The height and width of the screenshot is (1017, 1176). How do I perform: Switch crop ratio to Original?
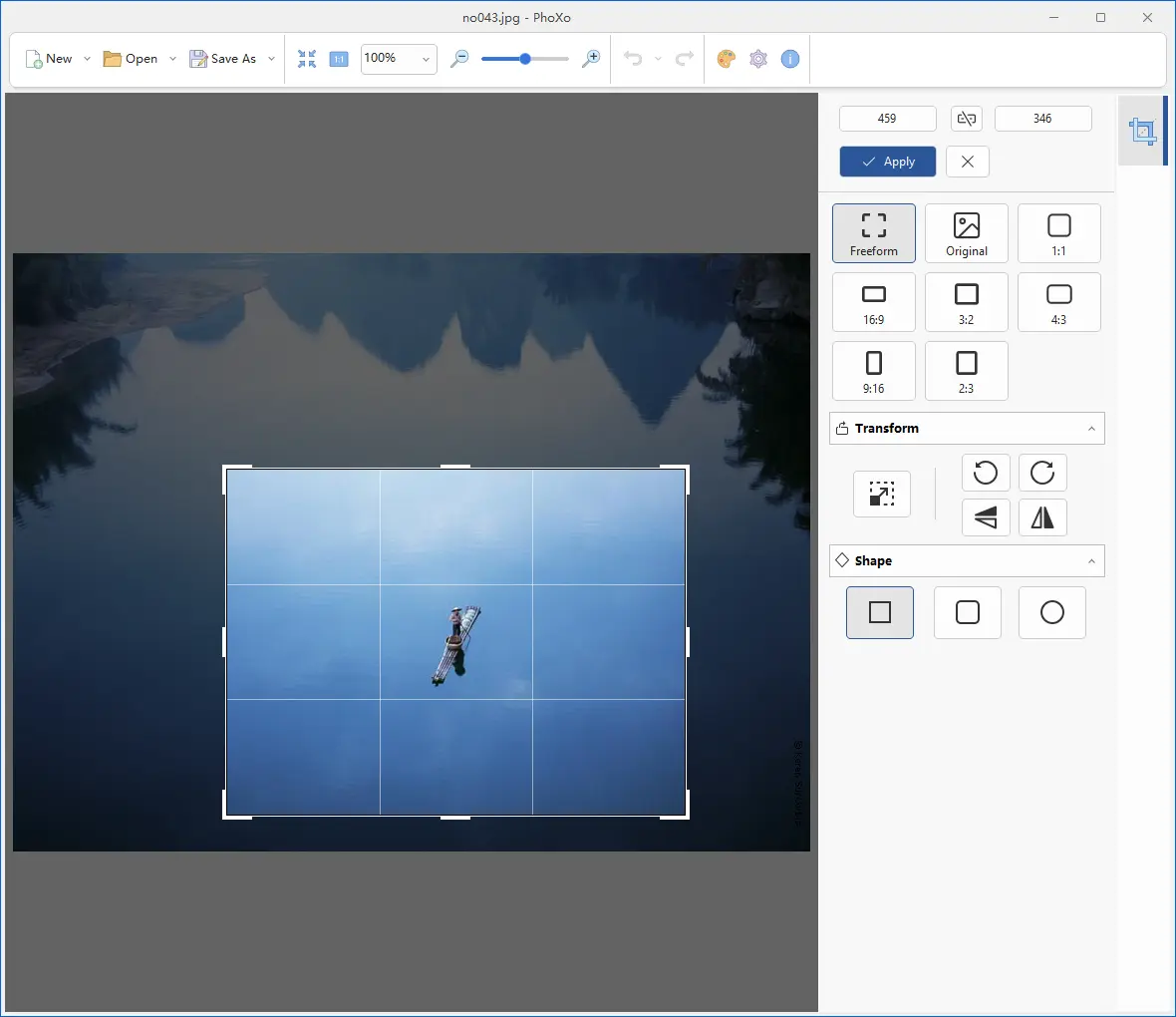click(966, 232)
